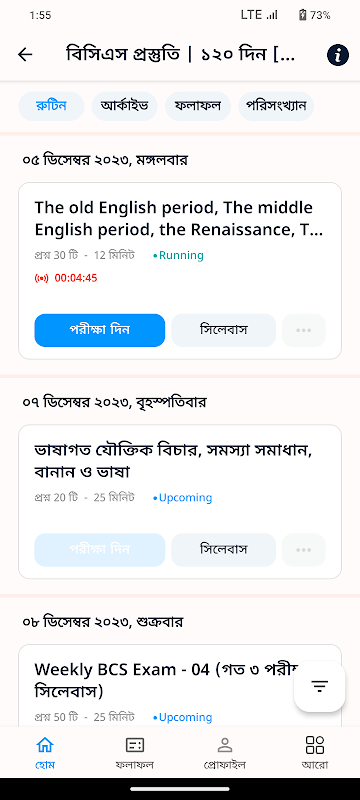Tap the floating filter icon button
Viewport: 360px width, 800px height.
[320, 686]
